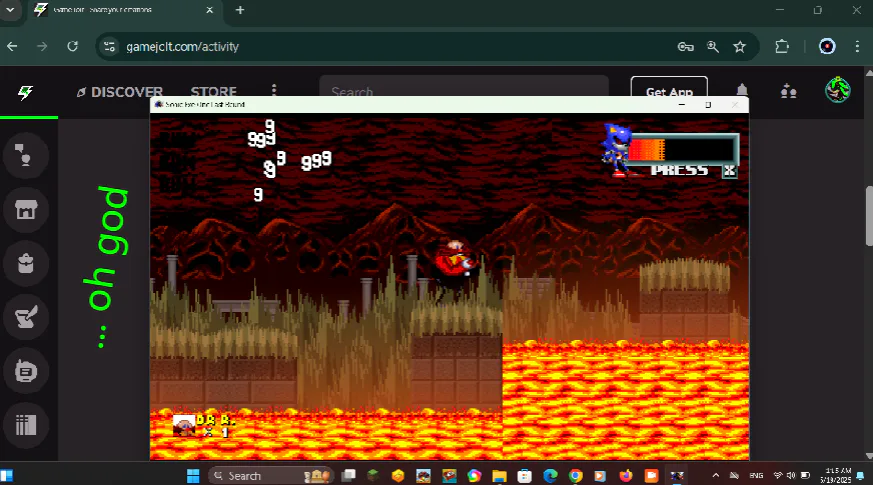Screen dimensions: 873x485
Task: Open Microsoft Store from taskbar
Action: click(x=524, y=476)
